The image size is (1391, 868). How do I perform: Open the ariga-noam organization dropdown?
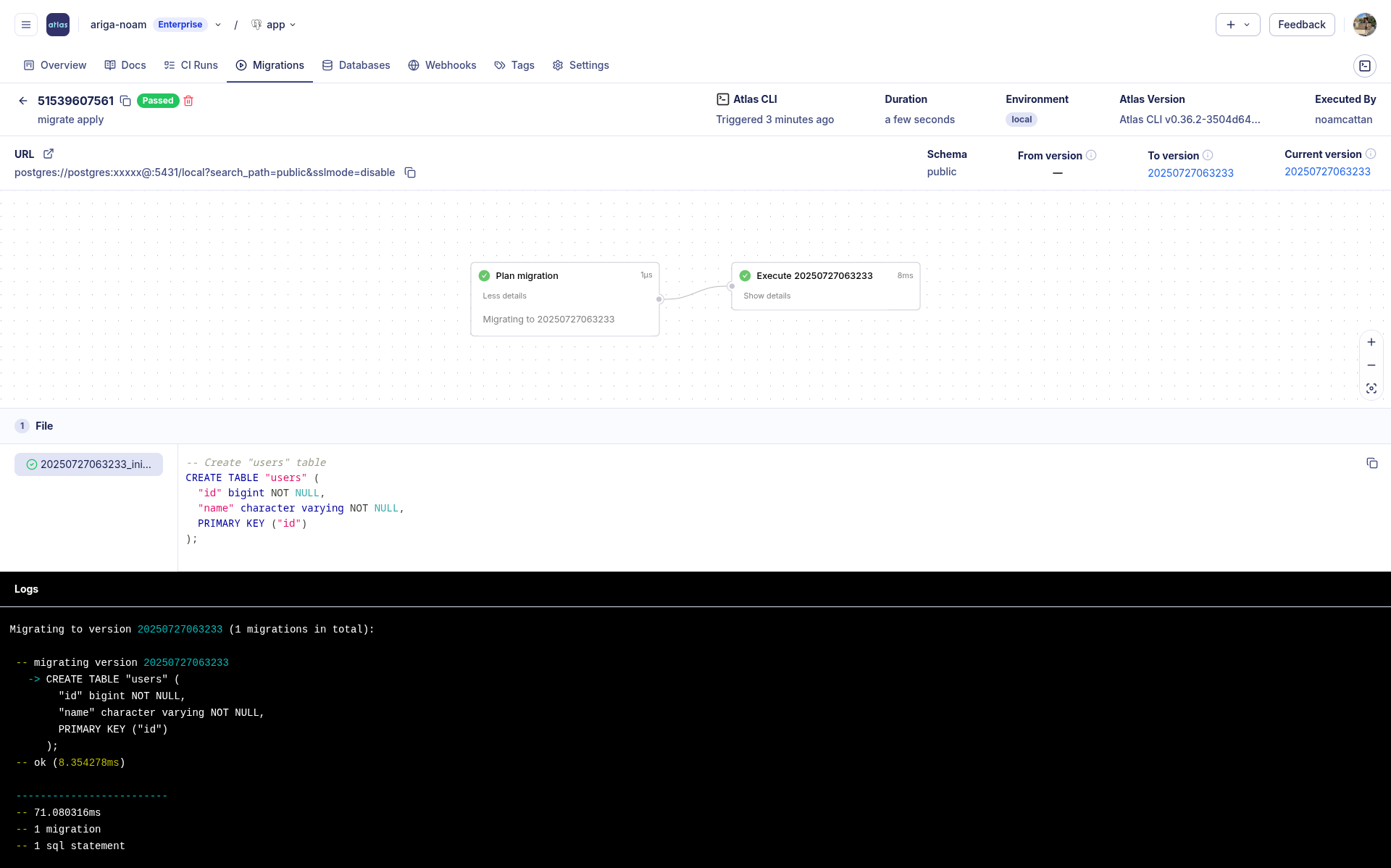click(218, 25)
